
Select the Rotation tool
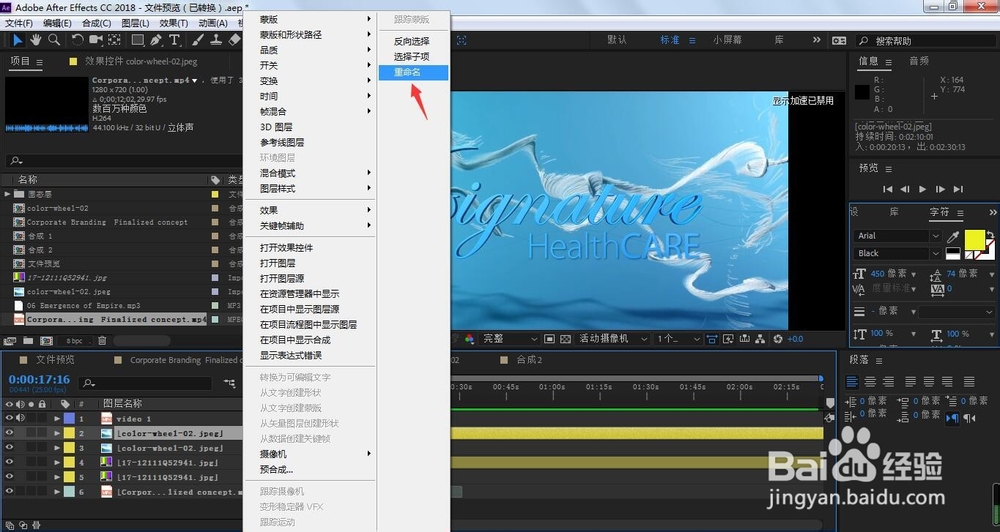click(x=77, y=40)
